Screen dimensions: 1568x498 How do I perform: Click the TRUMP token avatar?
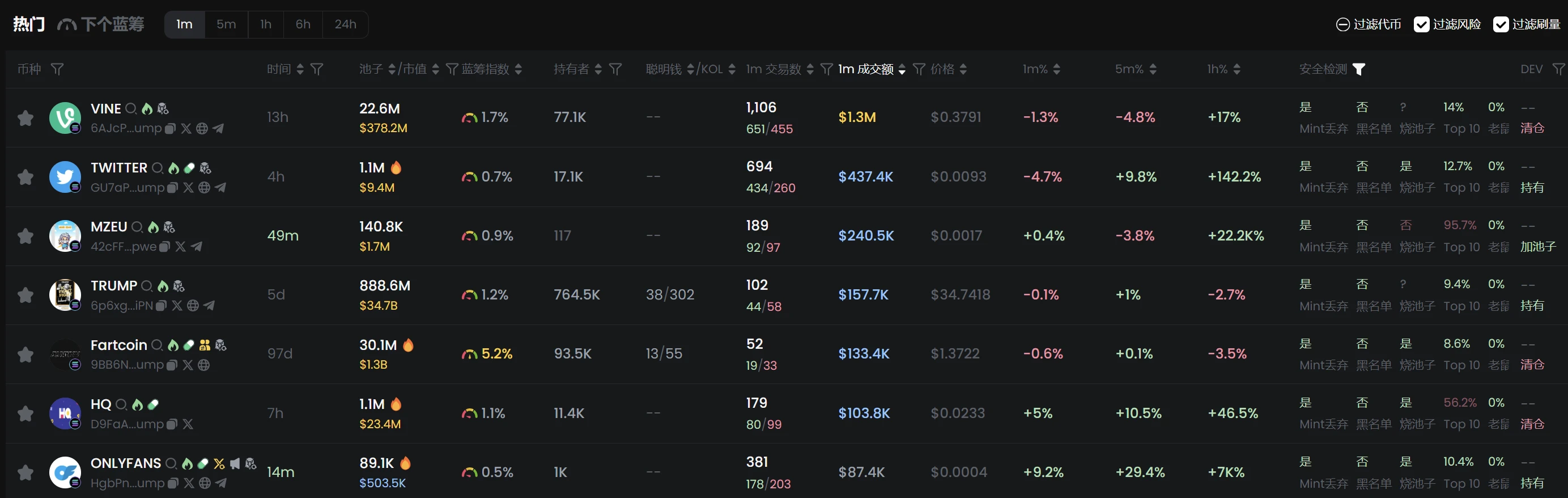tap(65, 295)
